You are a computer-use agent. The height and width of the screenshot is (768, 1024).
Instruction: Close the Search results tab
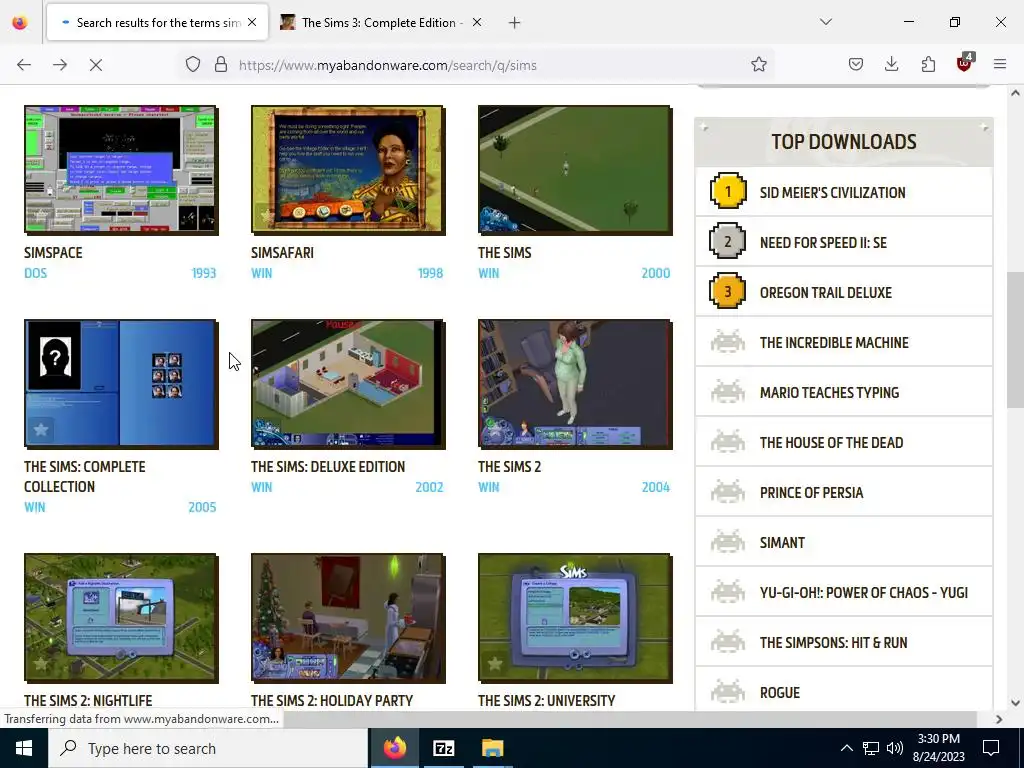point(252,22)
